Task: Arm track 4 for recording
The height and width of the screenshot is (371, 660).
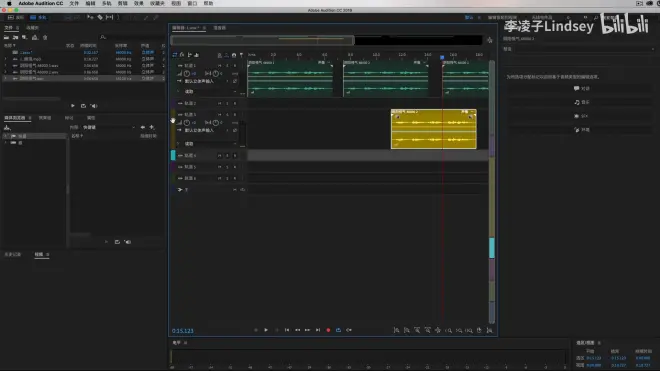Action: [235, 156]
